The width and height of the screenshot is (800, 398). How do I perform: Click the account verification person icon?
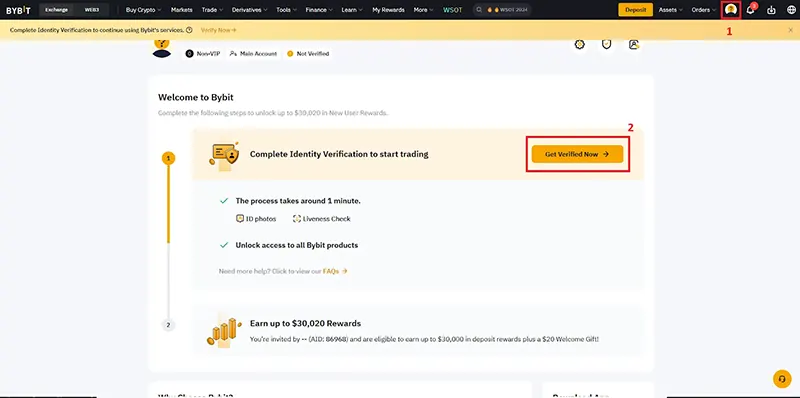coord(634,44)
